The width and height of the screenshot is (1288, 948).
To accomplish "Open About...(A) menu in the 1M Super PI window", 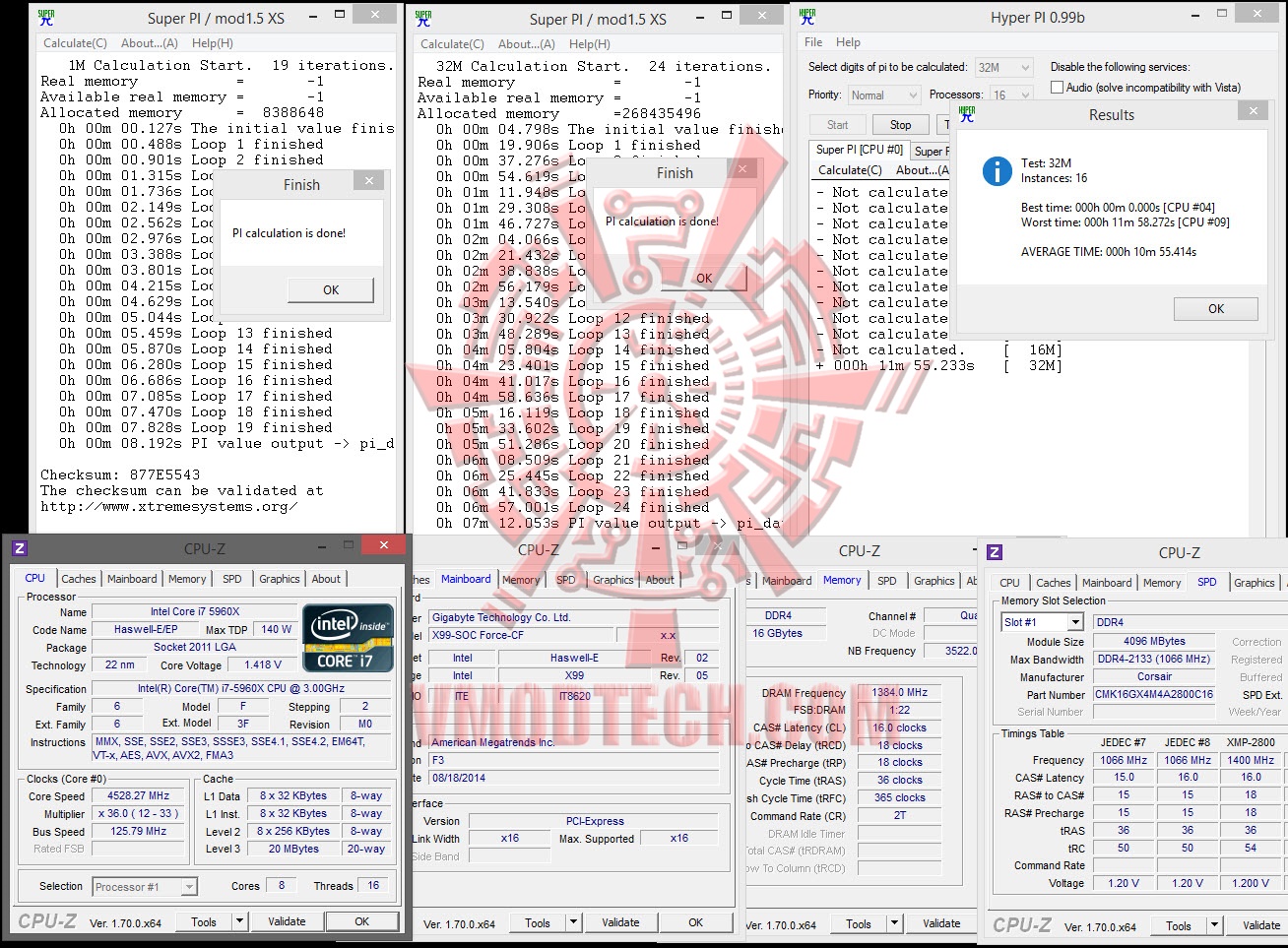I will pyautogui.click(x=150, y=43).
